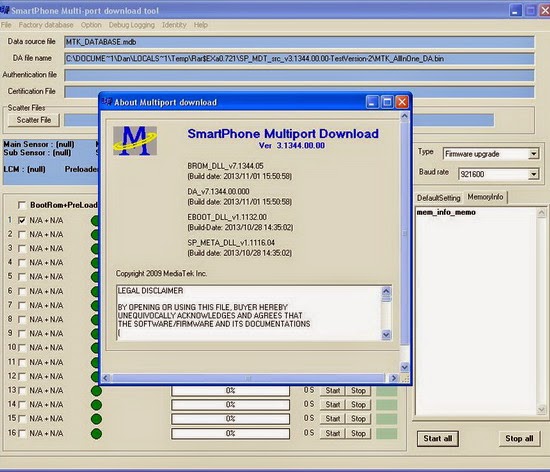The width and height of the screenshot is (550, 472).
Task: Uncheck the port 1 N/A + N/A checkbox
Action: (x=22, y=220)
